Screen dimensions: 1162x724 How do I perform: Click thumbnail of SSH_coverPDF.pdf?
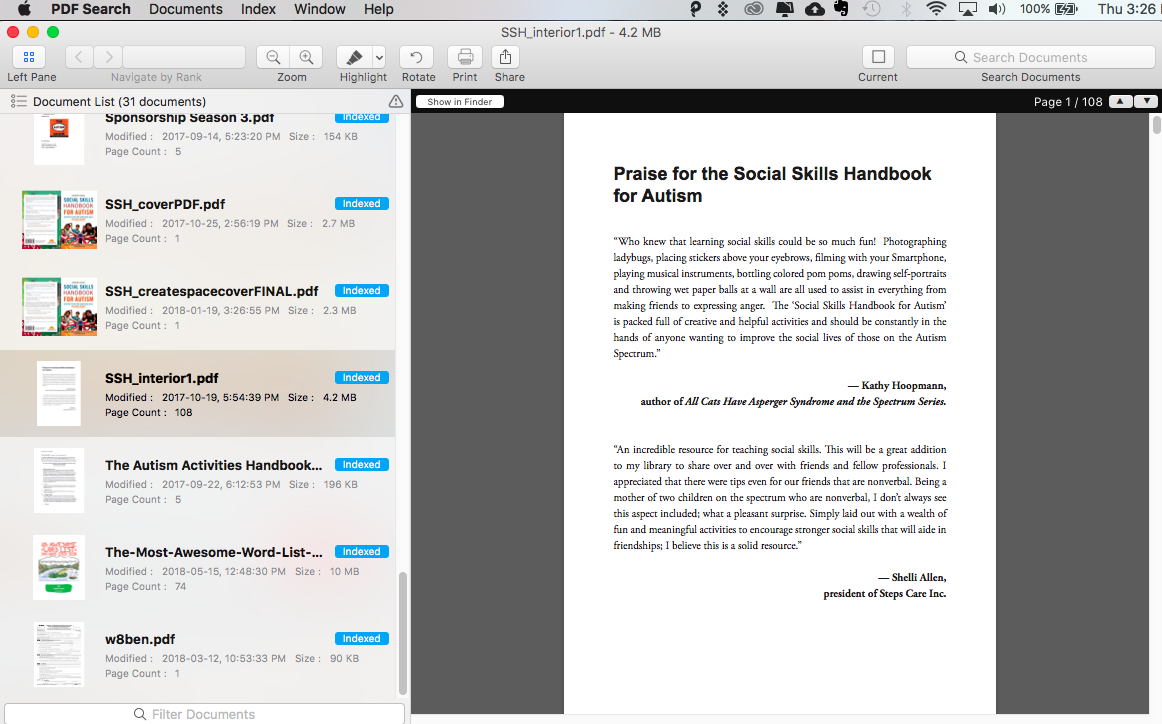pyautogui.click(x=59, y=220)
